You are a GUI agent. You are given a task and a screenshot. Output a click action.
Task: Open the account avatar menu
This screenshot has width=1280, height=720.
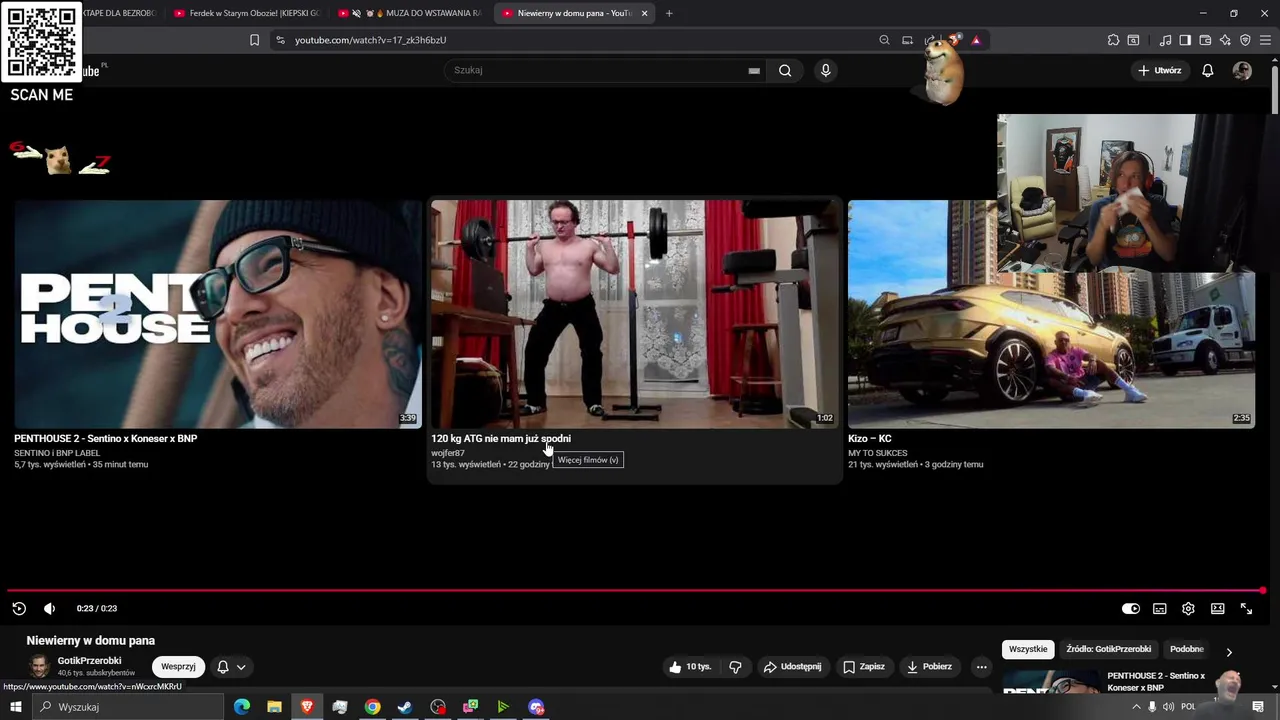pyautogui.click(x=1242, y=70)
